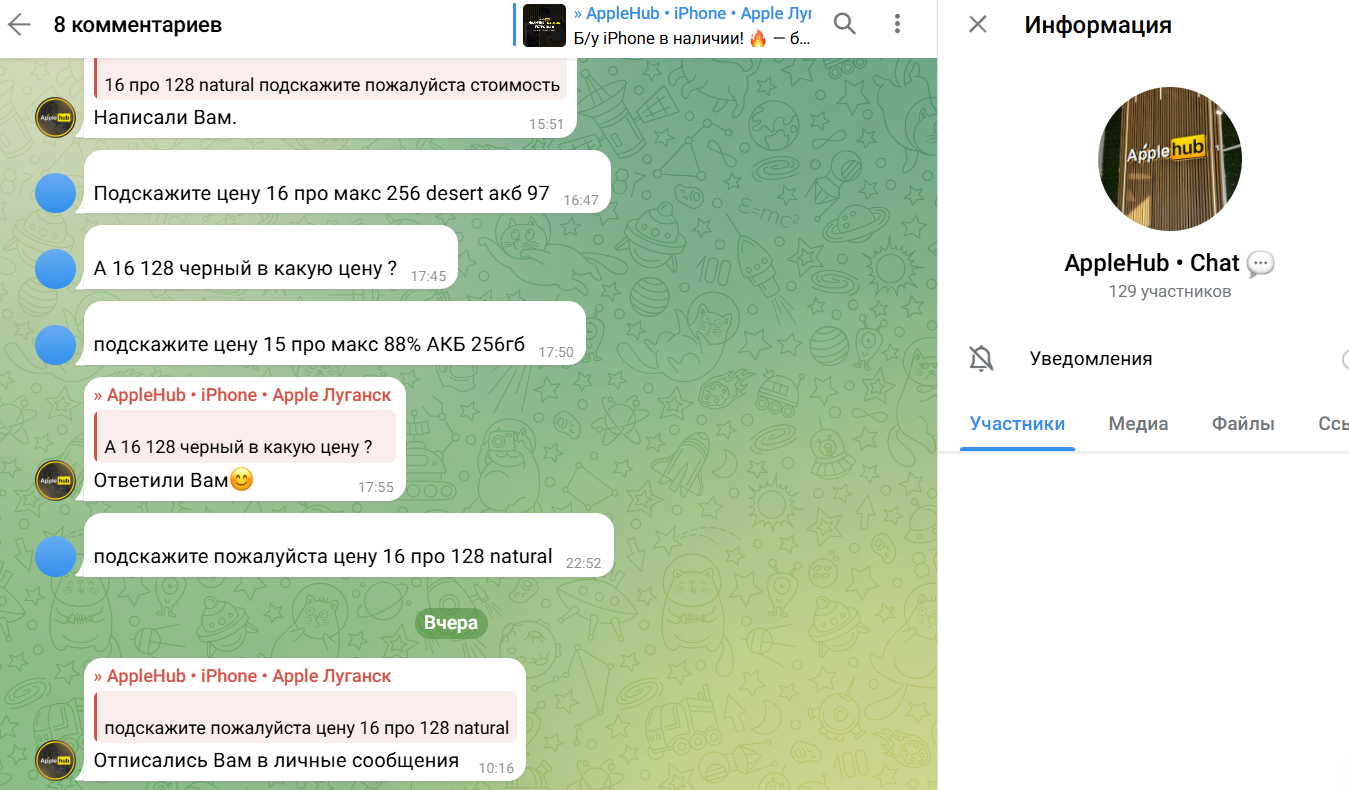Click the message text Написали Вам.
This screenshot has height=790, width=1349.
pyautogui.click(x=165, y=118)
